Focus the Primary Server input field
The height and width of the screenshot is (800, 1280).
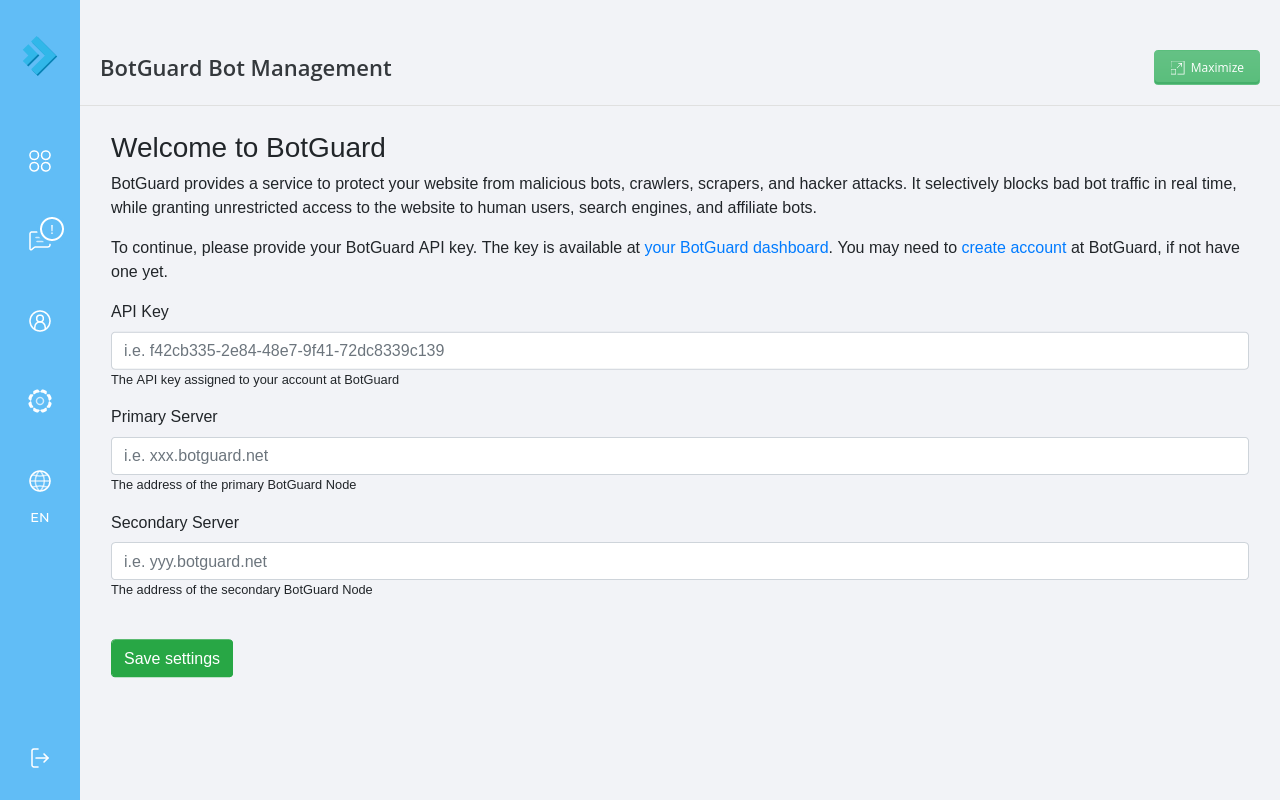tap(680, 456)
